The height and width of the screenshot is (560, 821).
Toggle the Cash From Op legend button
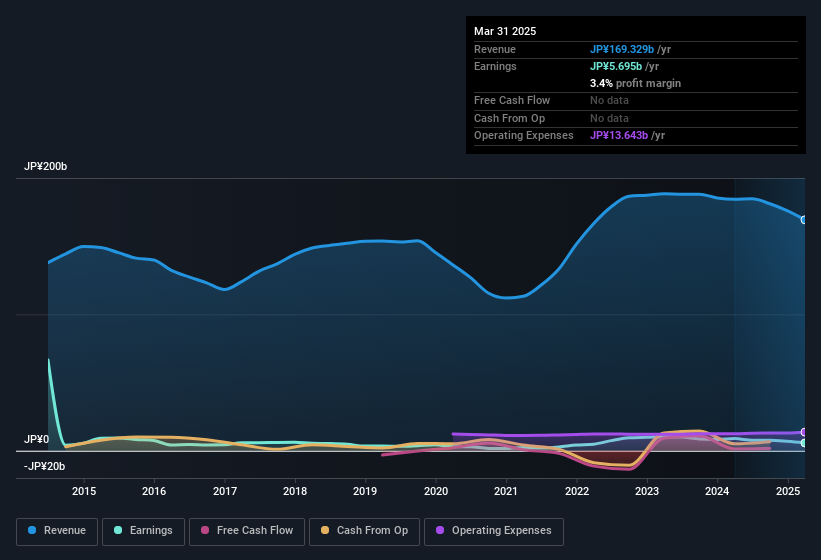coord(364,531)
